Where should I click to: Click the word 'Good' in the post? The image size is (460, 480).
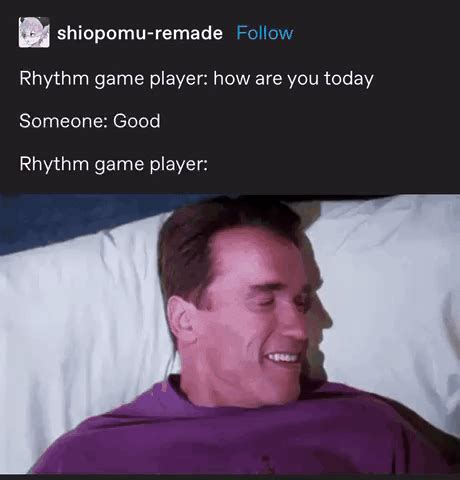(137, 121)
